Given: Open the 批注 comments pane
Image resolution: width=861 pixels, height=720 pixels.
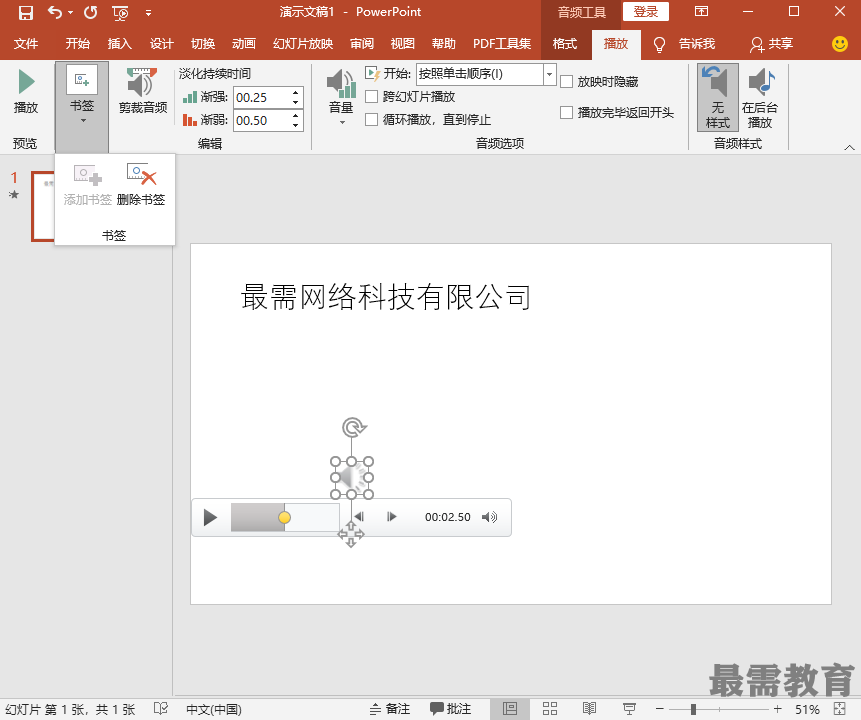Looking at the screenshot, I should click(x=450, y=709).
